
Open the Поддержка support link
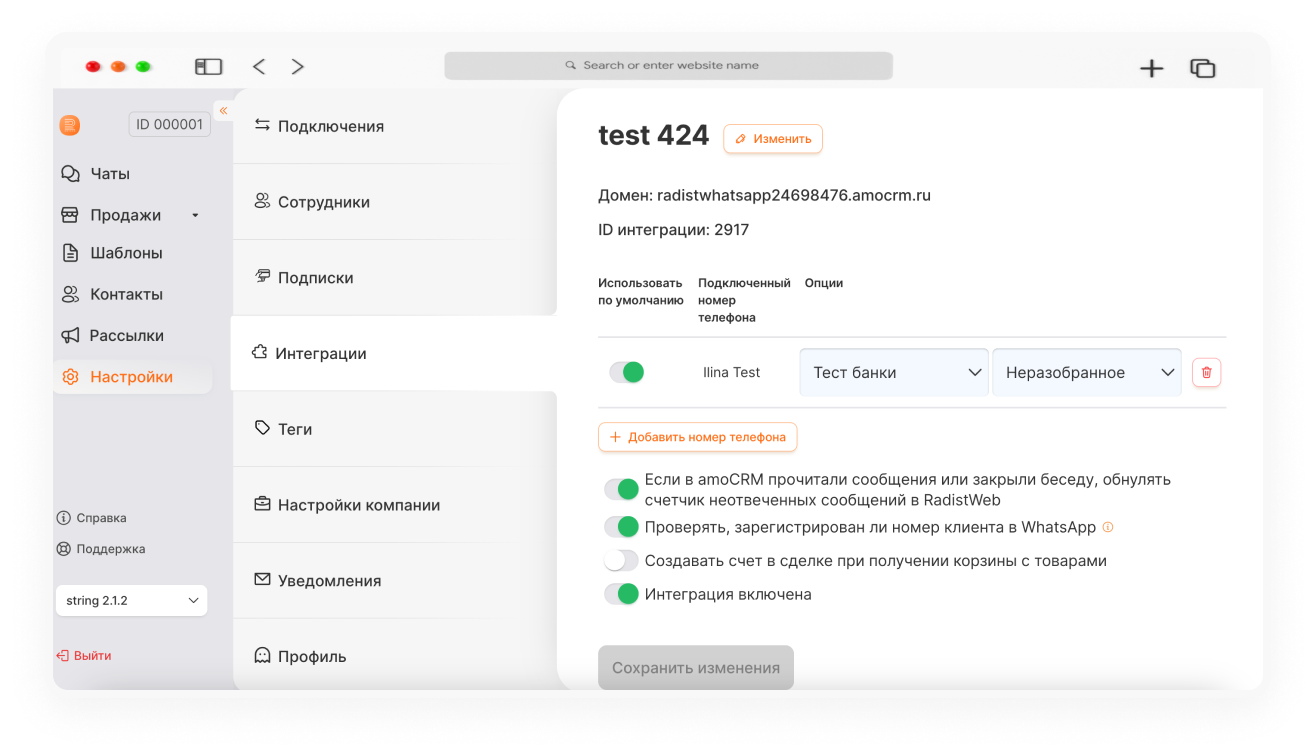click(101, 549)
